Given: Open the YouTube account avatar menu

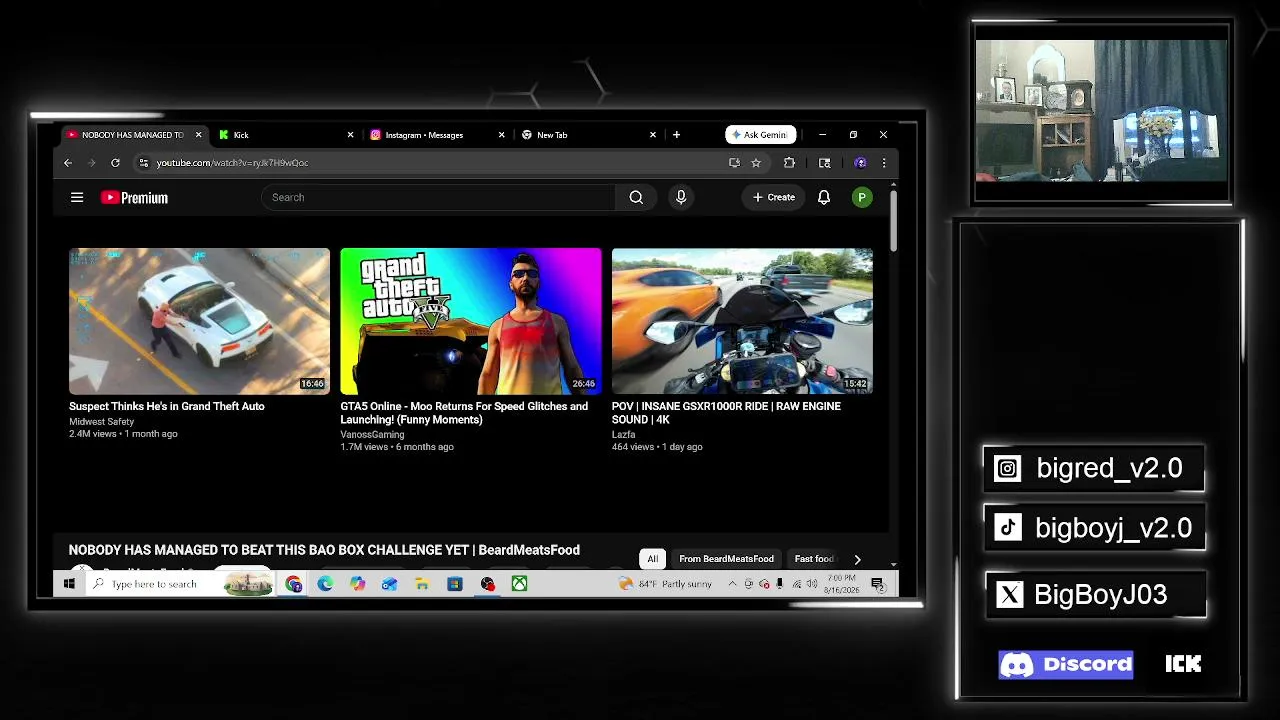Looking at the screenshot, I should (862, 198).
